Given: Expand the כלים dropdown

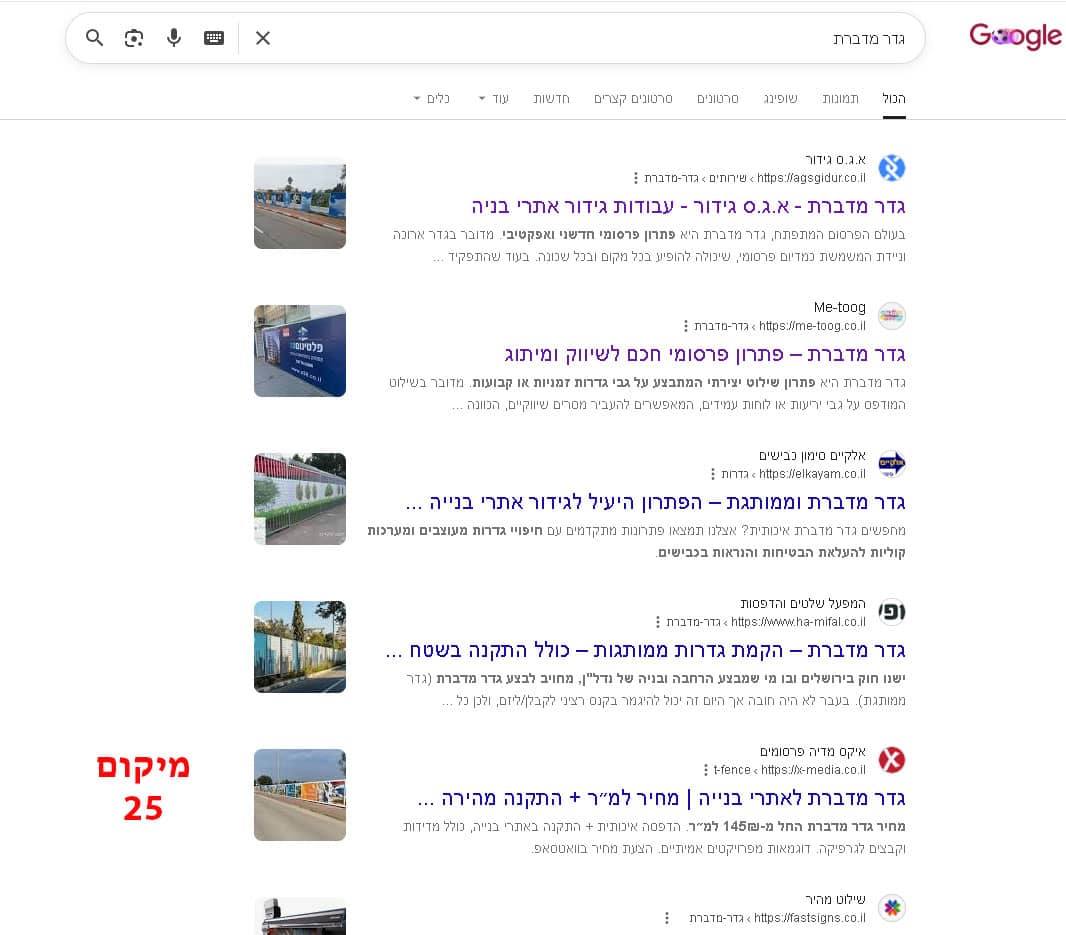Looking at the screenshot, I should [432, 99].
